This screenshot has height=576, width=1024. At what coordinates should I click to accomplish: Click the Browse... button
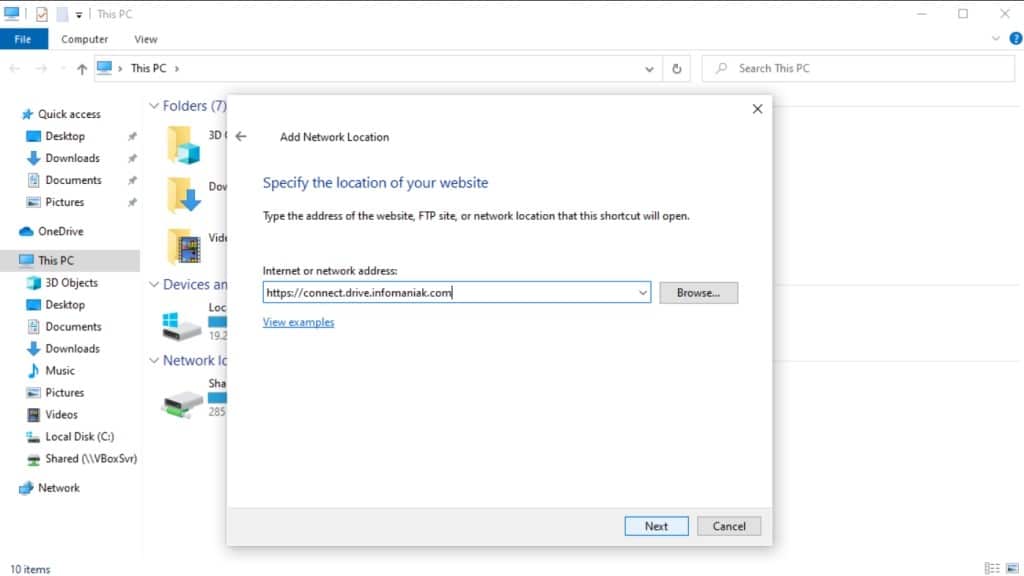coord(699,293)
